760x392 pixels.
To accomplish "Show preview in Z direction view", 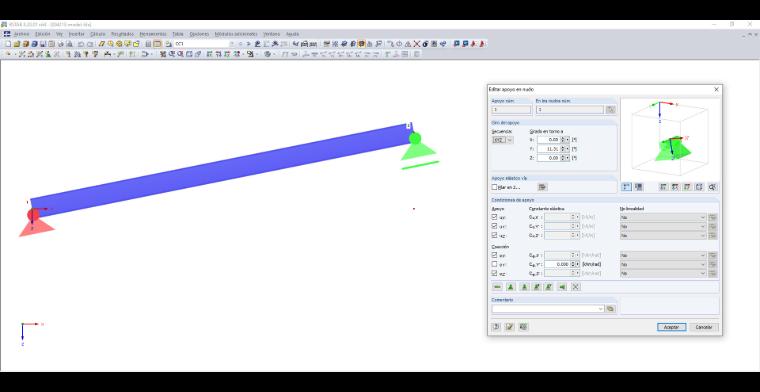I will pyautogui.click(x=687, y=187).
